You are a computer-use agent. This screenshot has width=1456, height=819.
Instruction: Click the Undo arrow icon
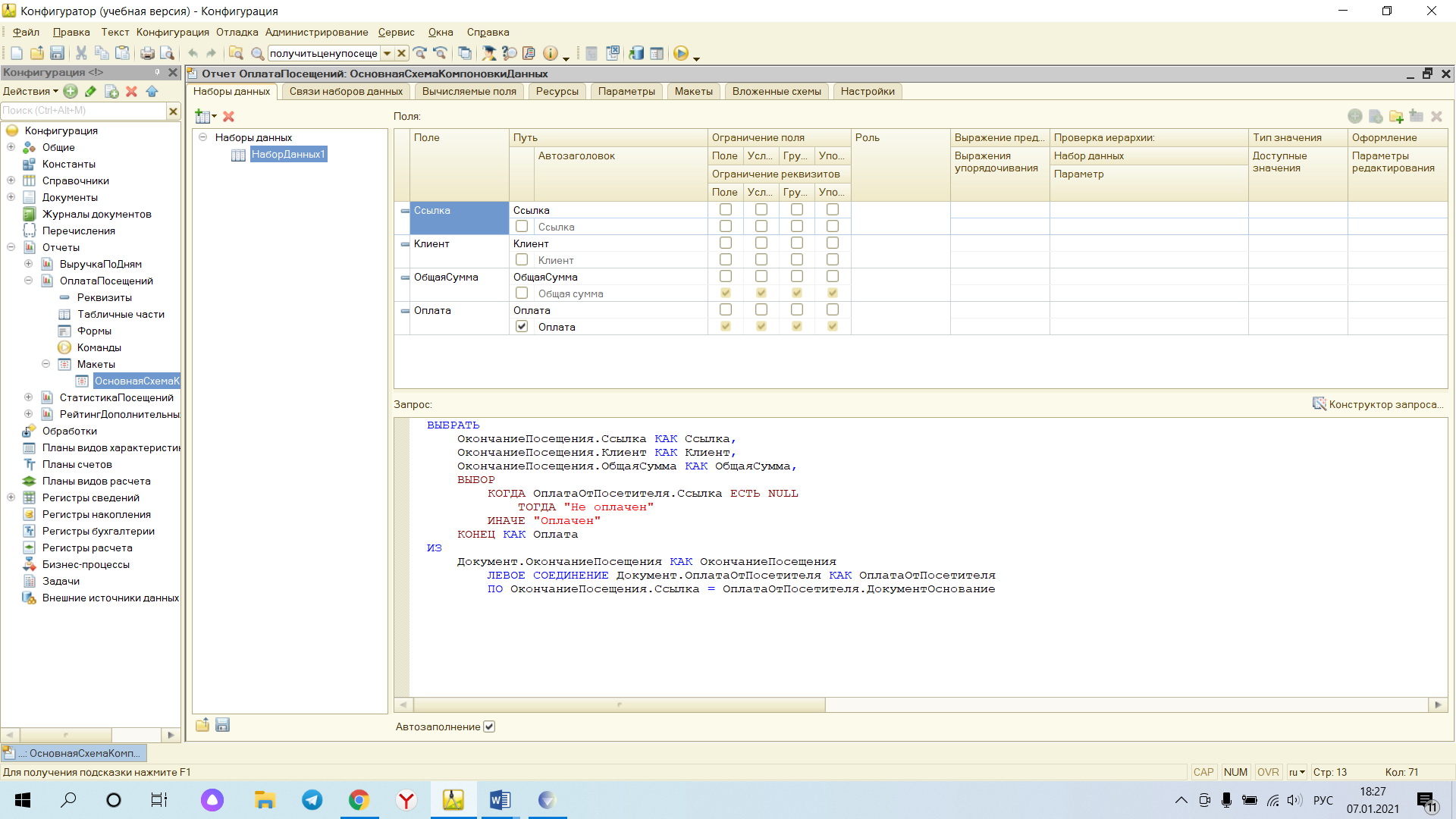(x=193, y=53)
